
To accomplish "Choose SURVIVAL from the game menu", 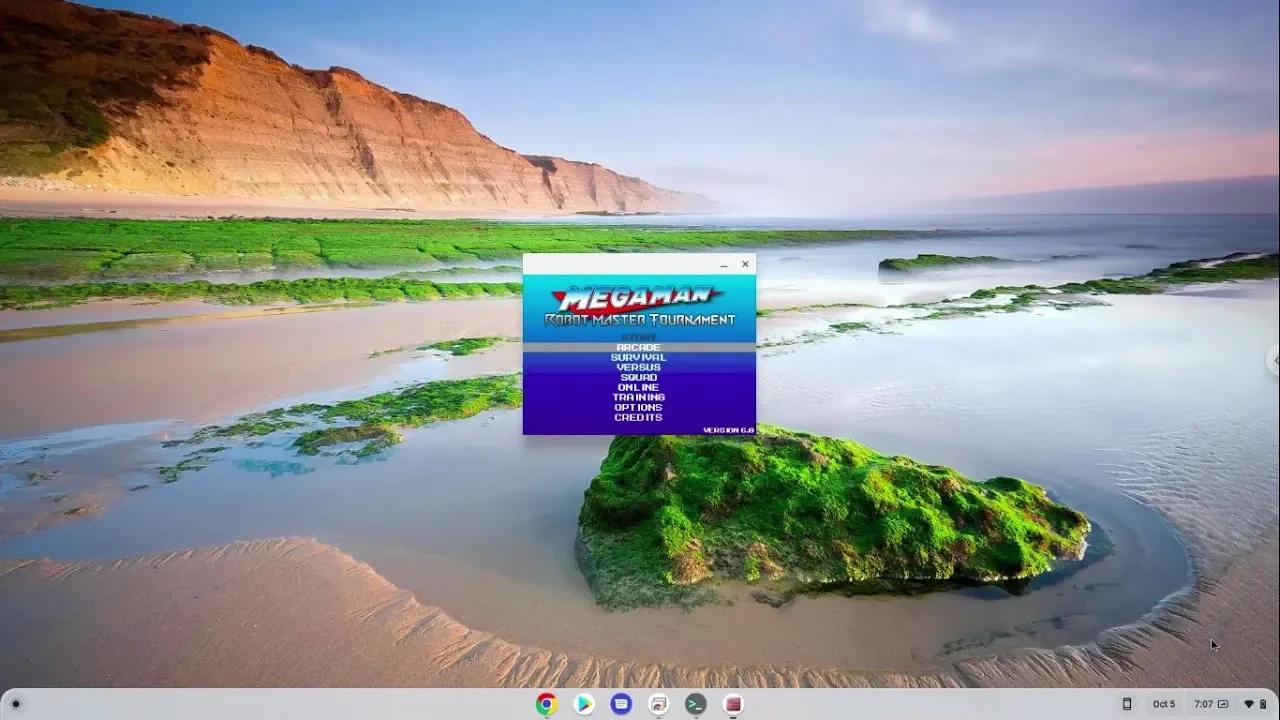I will click(638, 357).
